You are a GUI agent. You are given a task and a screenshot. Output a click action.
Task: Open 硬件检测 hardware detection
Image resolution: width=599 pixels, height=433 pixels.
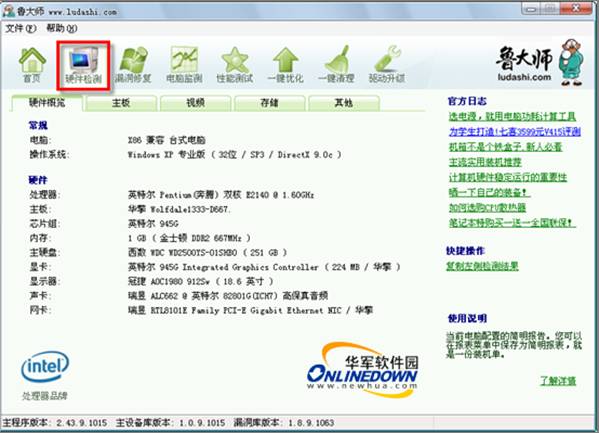83,66
